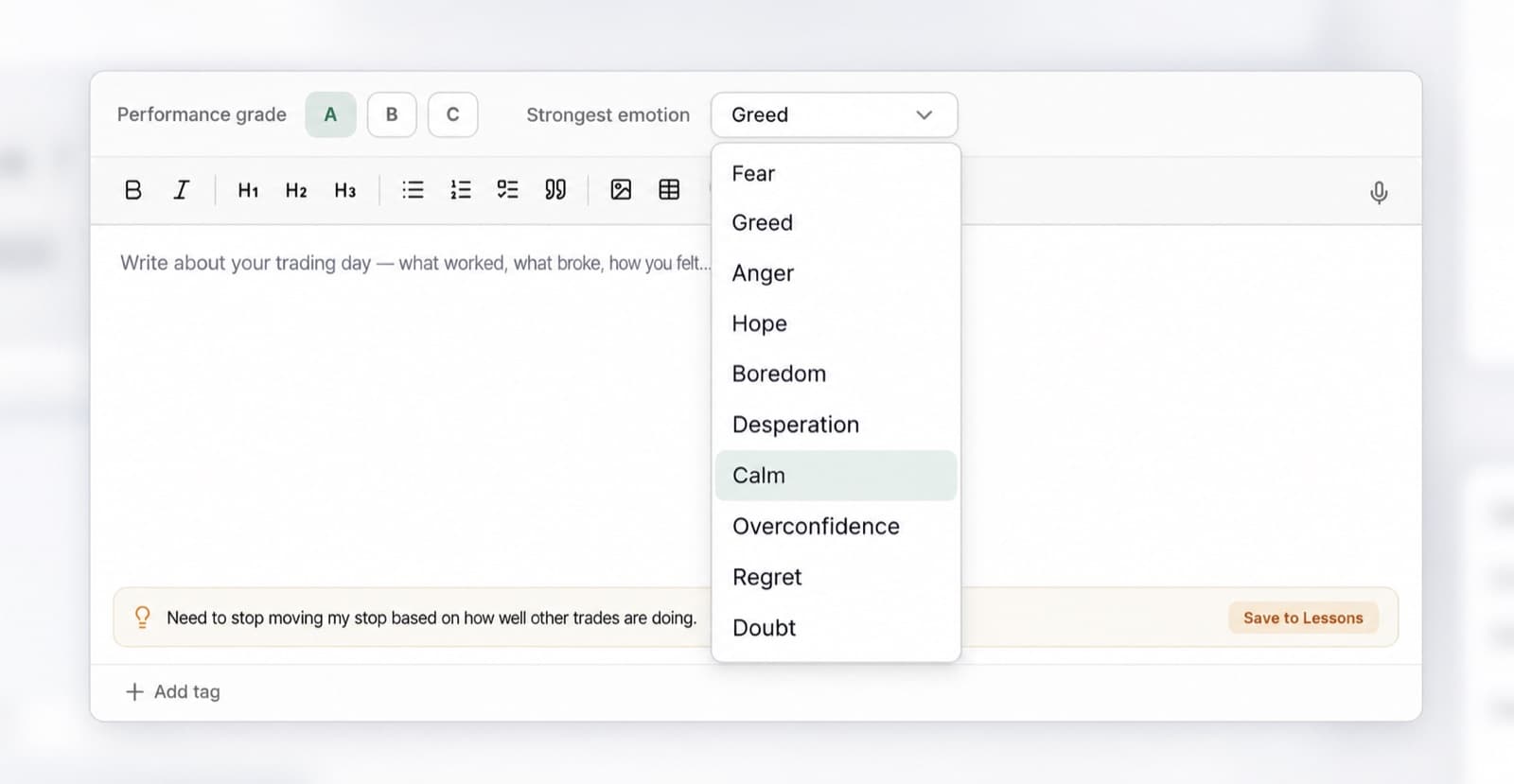Insert a numbered list
Image resolution: width=1514 pixels, height=784 pixels.
(x=461, y=190)
